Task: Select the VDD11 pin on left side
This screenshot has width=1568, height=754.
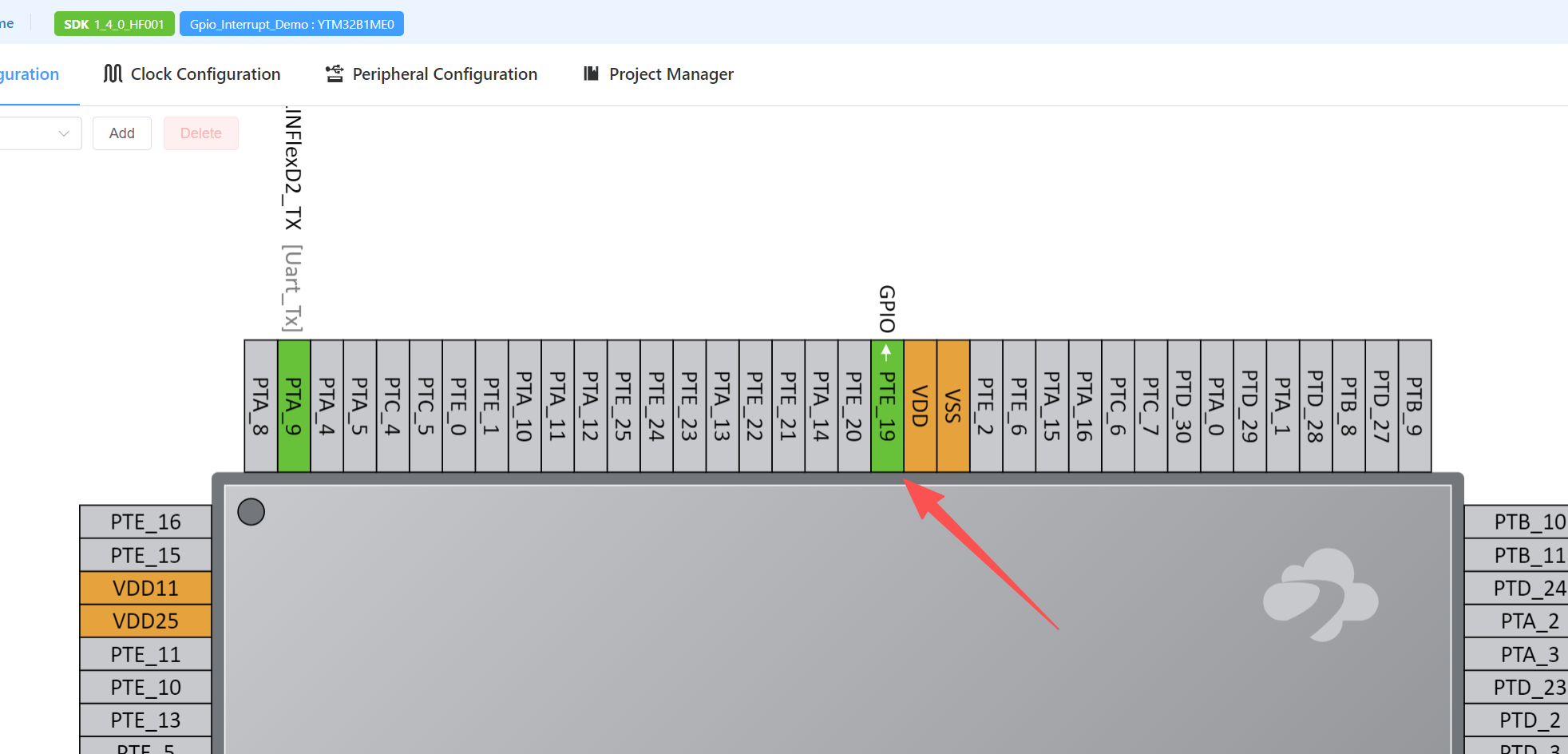Action: click(145, 588)
